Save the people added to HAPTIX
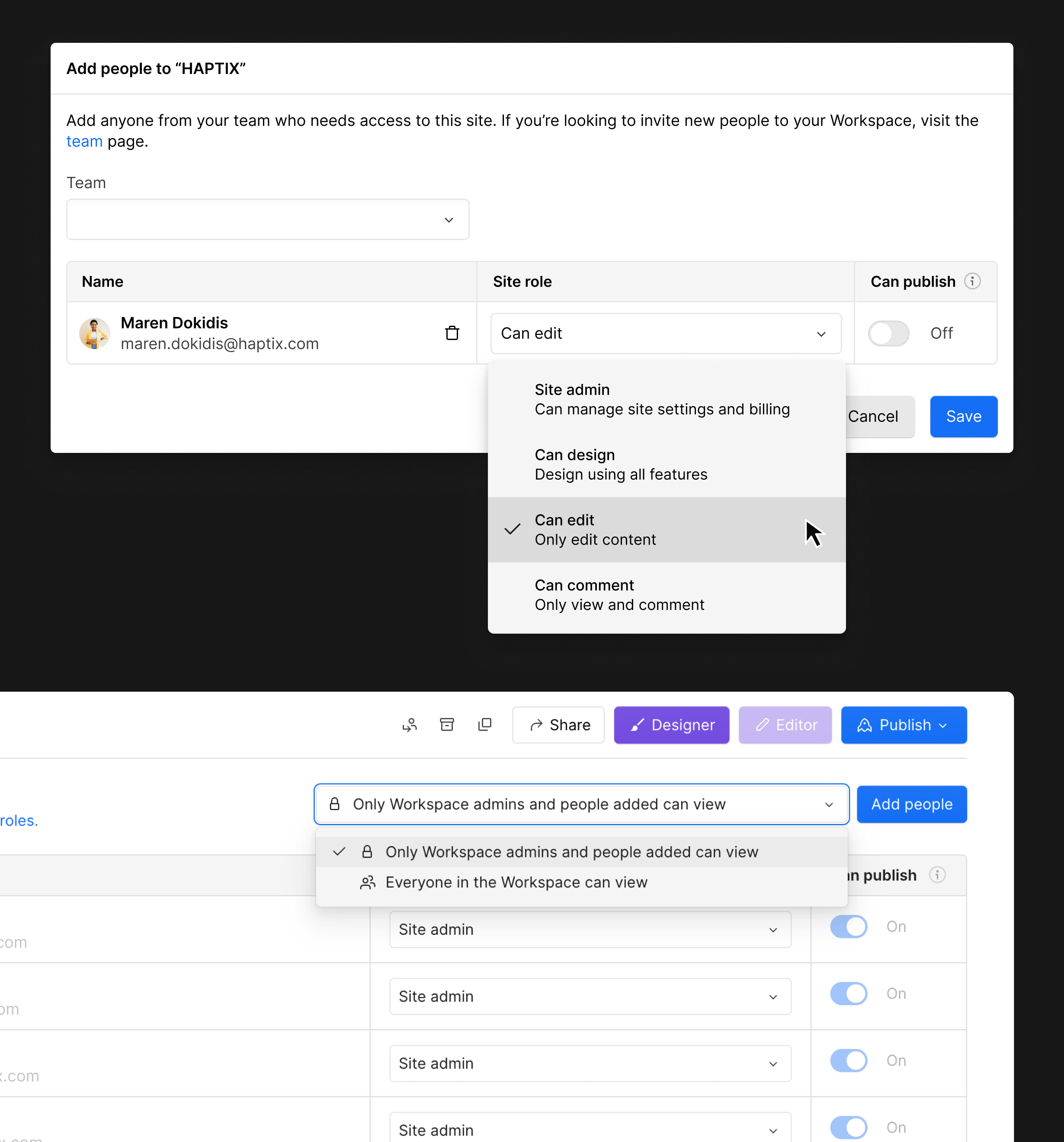The width and height of the screenshot is (1064, 1142). pos(963,416)
